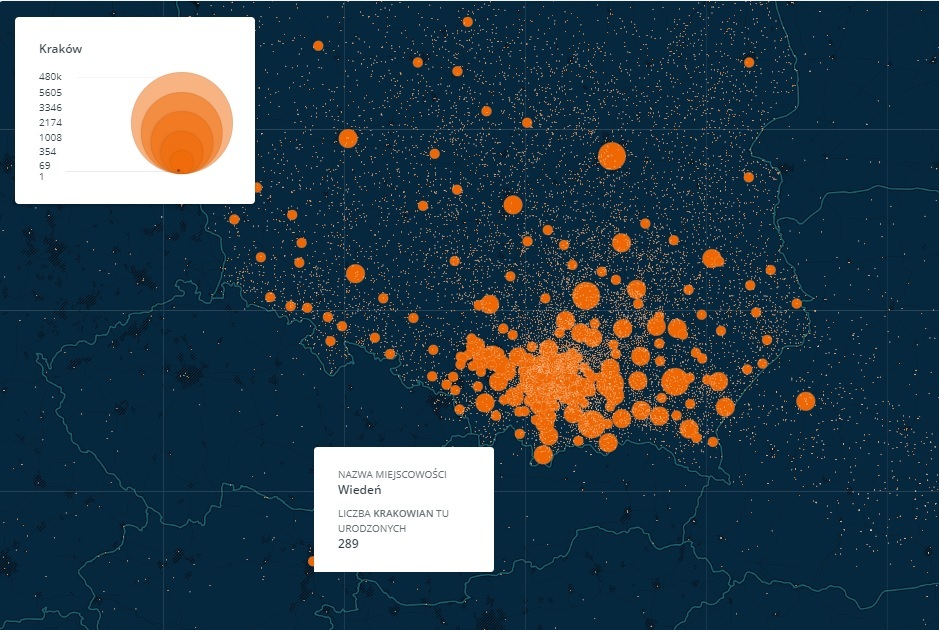
Task: Click the 354 legend label
Action: tap(47, 152)
